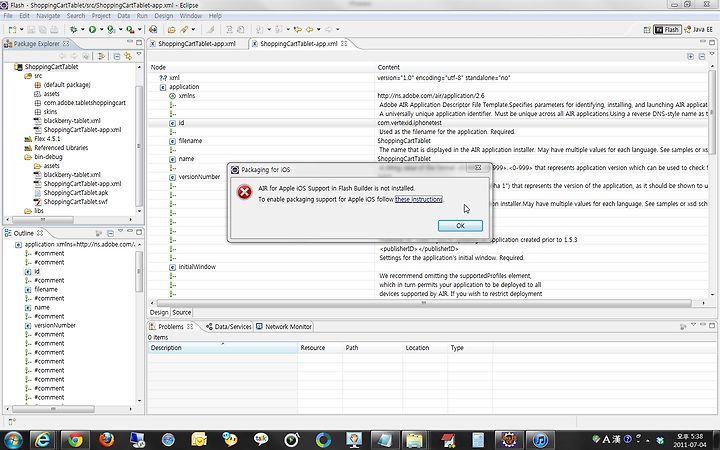Open the Network Monitor tab

[x=284, y=326]
